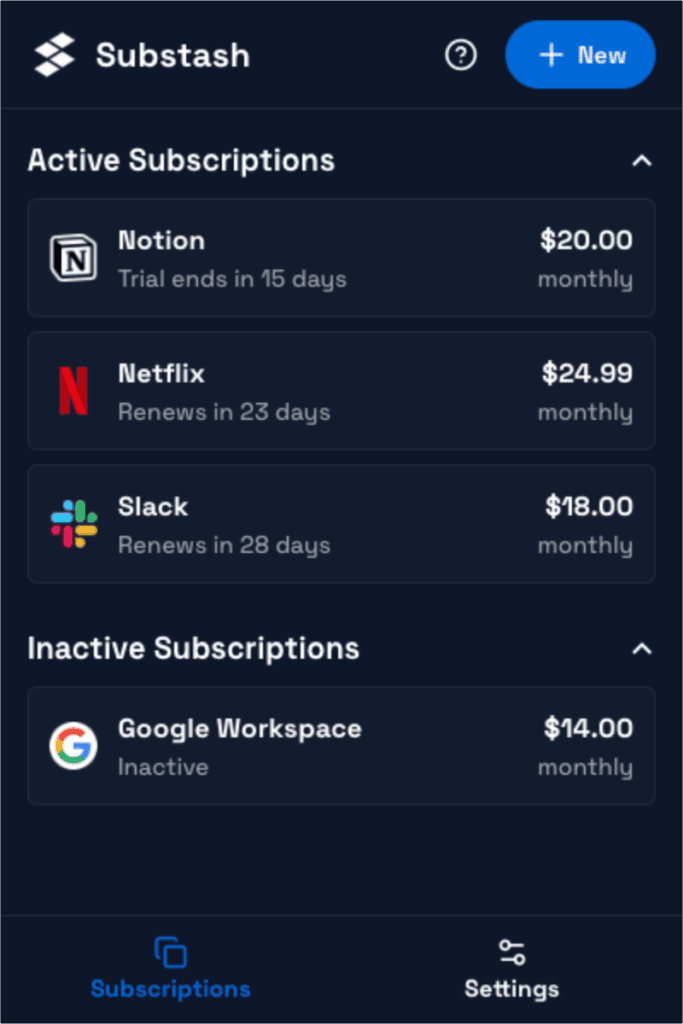683x1024 pixels.
Task: Click the Substash title text
Action: 173,55
